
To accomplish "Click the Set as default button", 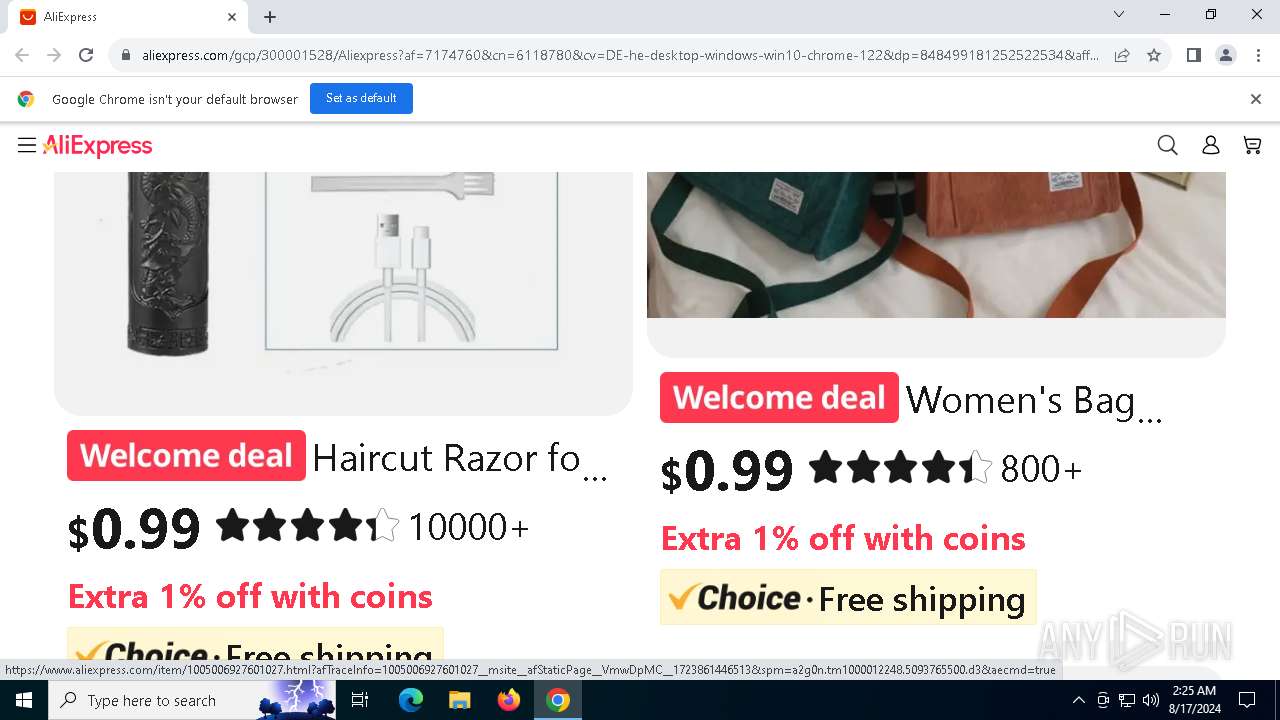I will click(x=361, y=98).
